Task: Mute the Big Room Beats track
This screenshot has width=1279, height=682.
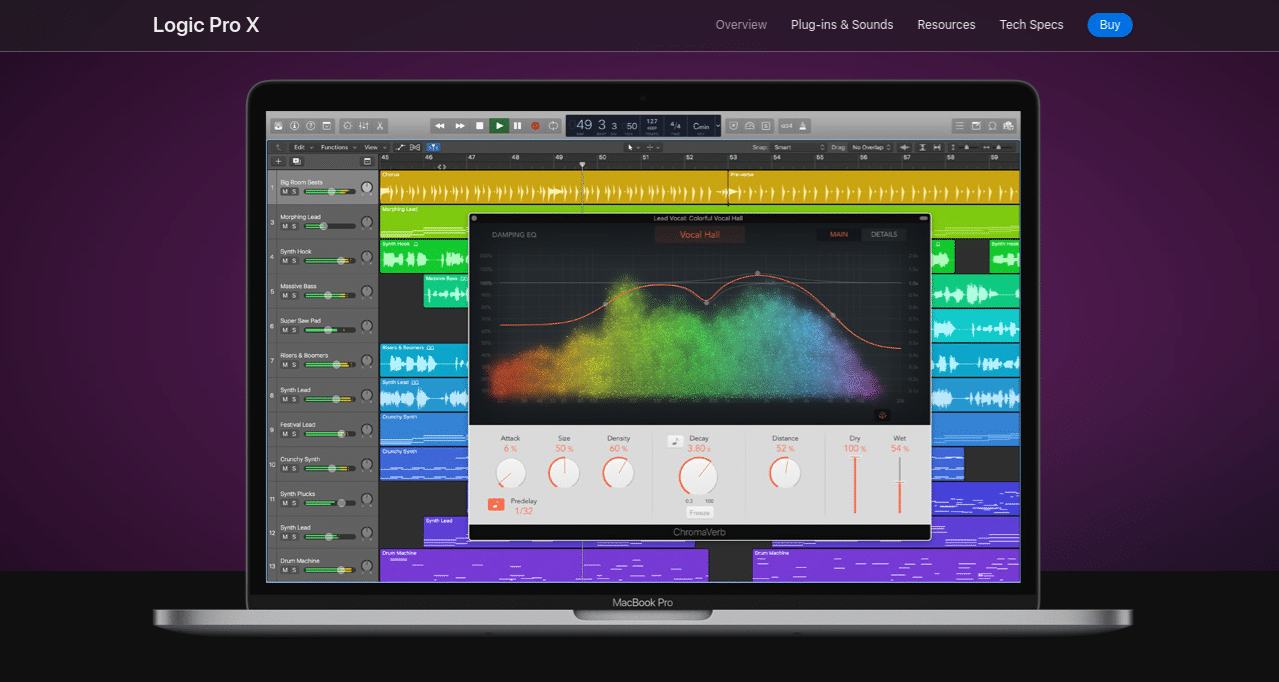Action: point(284,192)
